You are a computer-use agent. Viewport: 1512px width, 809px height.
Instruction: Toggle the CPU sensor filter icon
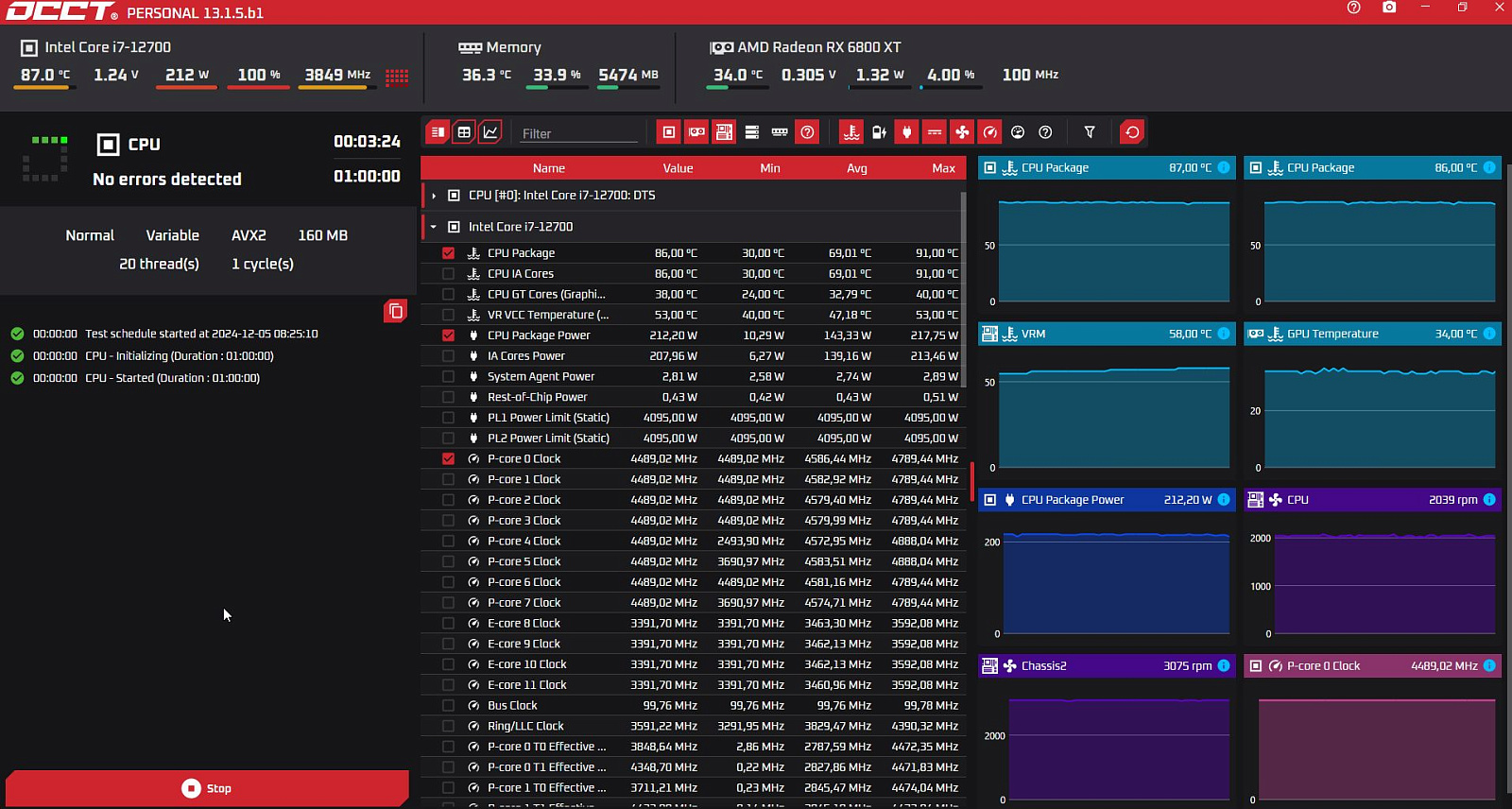[x=669, y=132]
